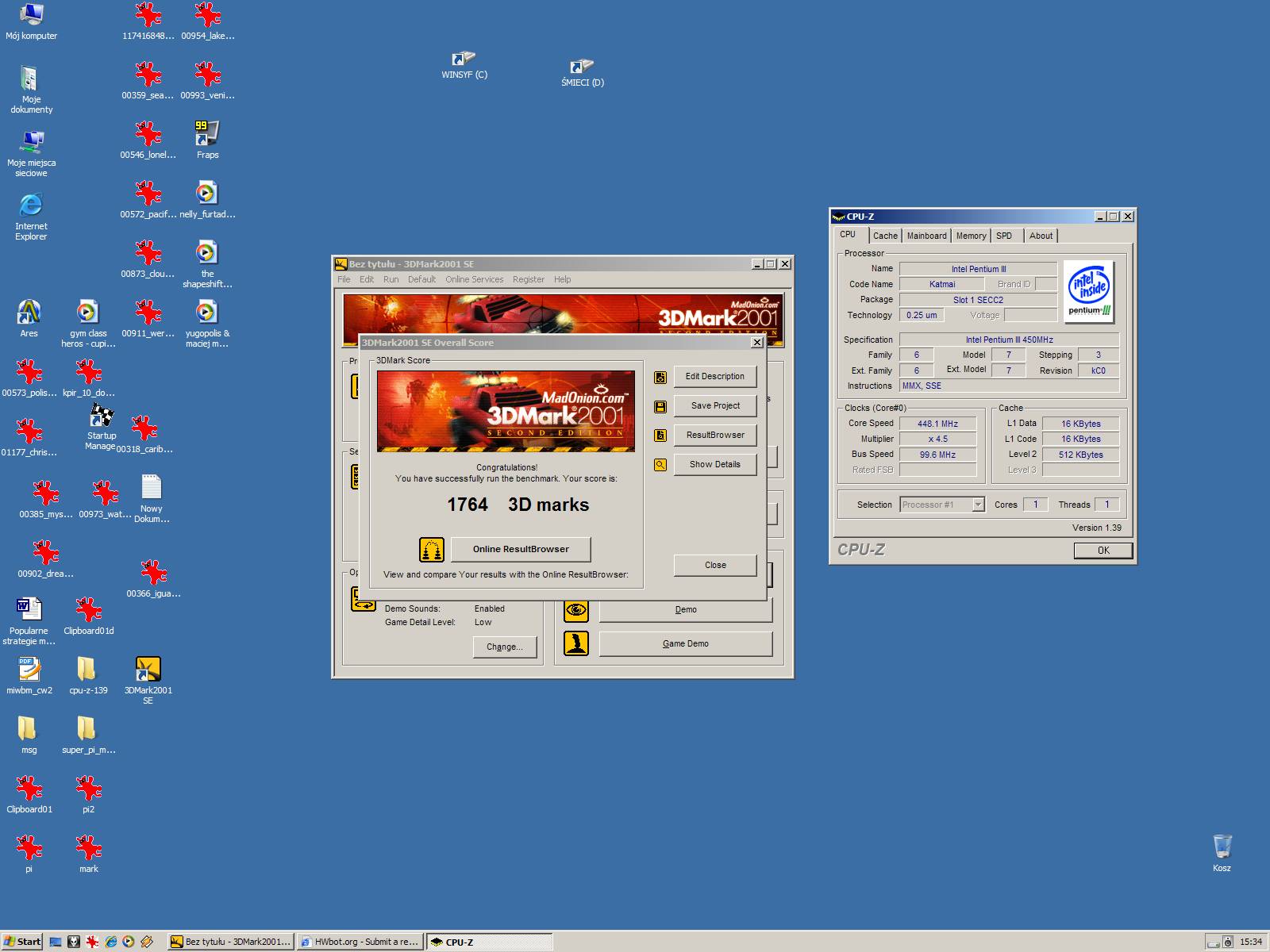Image resolution: width=1270 pixels, height=952 pixels.
Task: Click the Online ResultBrowser button
Action: click(521, 549)
